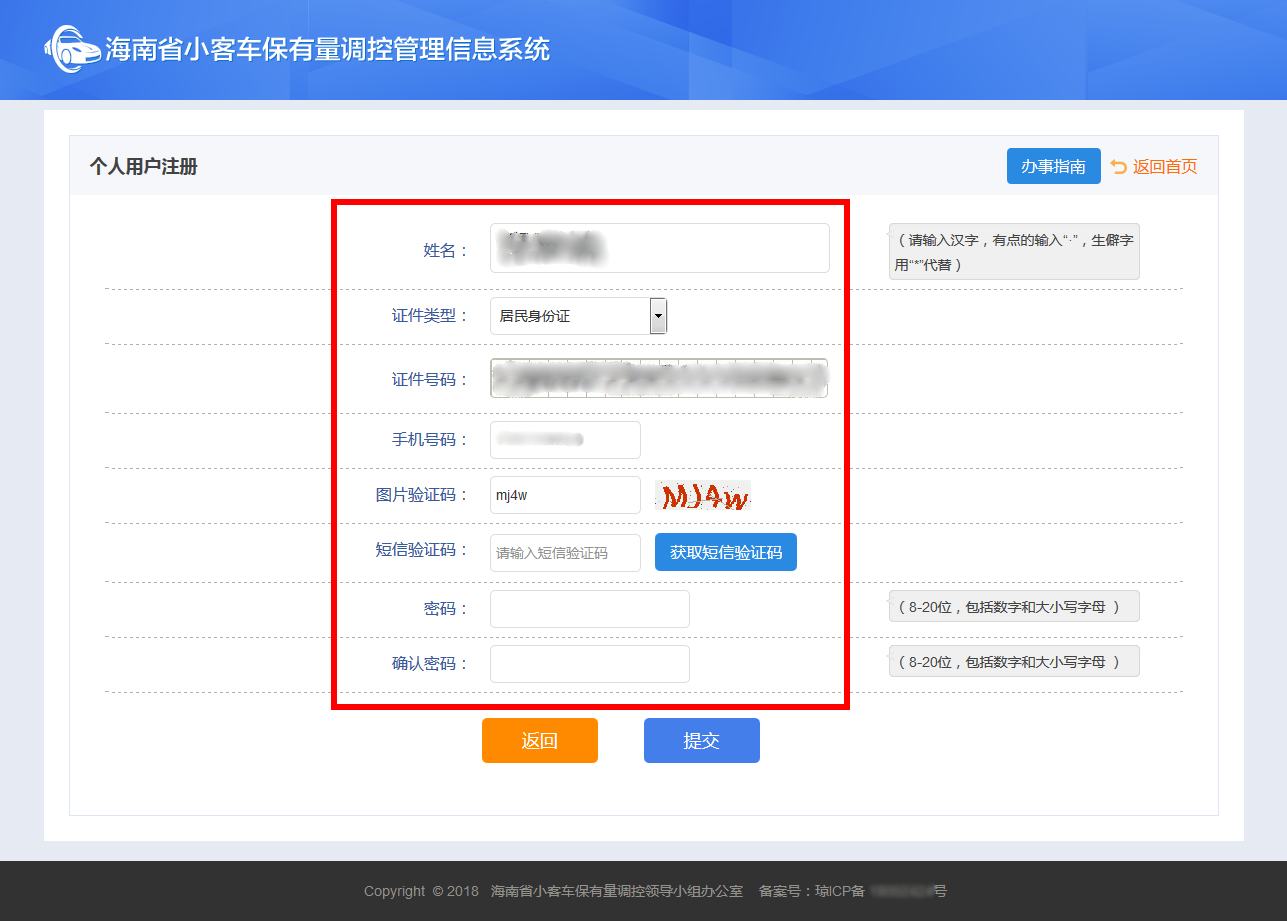Submit the form with 提交
The image size is (1287, 921).
701,741
